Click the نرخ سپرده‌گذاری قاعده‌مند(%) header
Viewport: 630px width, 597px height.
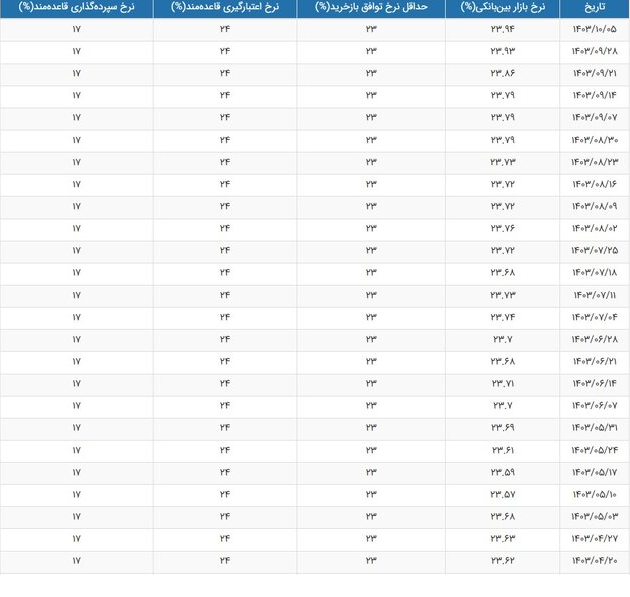(x=76, y=7)
